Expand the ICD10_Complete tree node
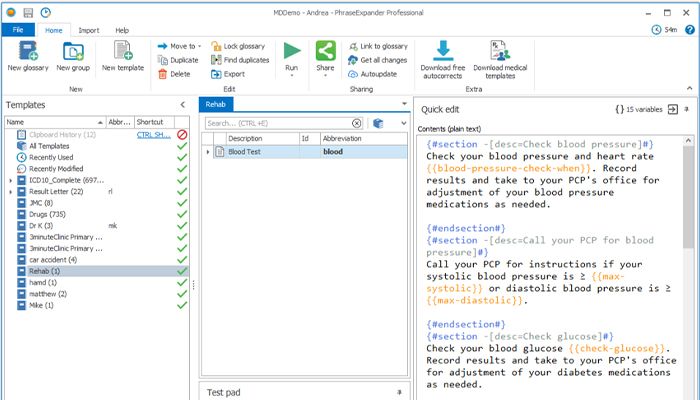Screen dimensions: 700x400 point(10,180)
